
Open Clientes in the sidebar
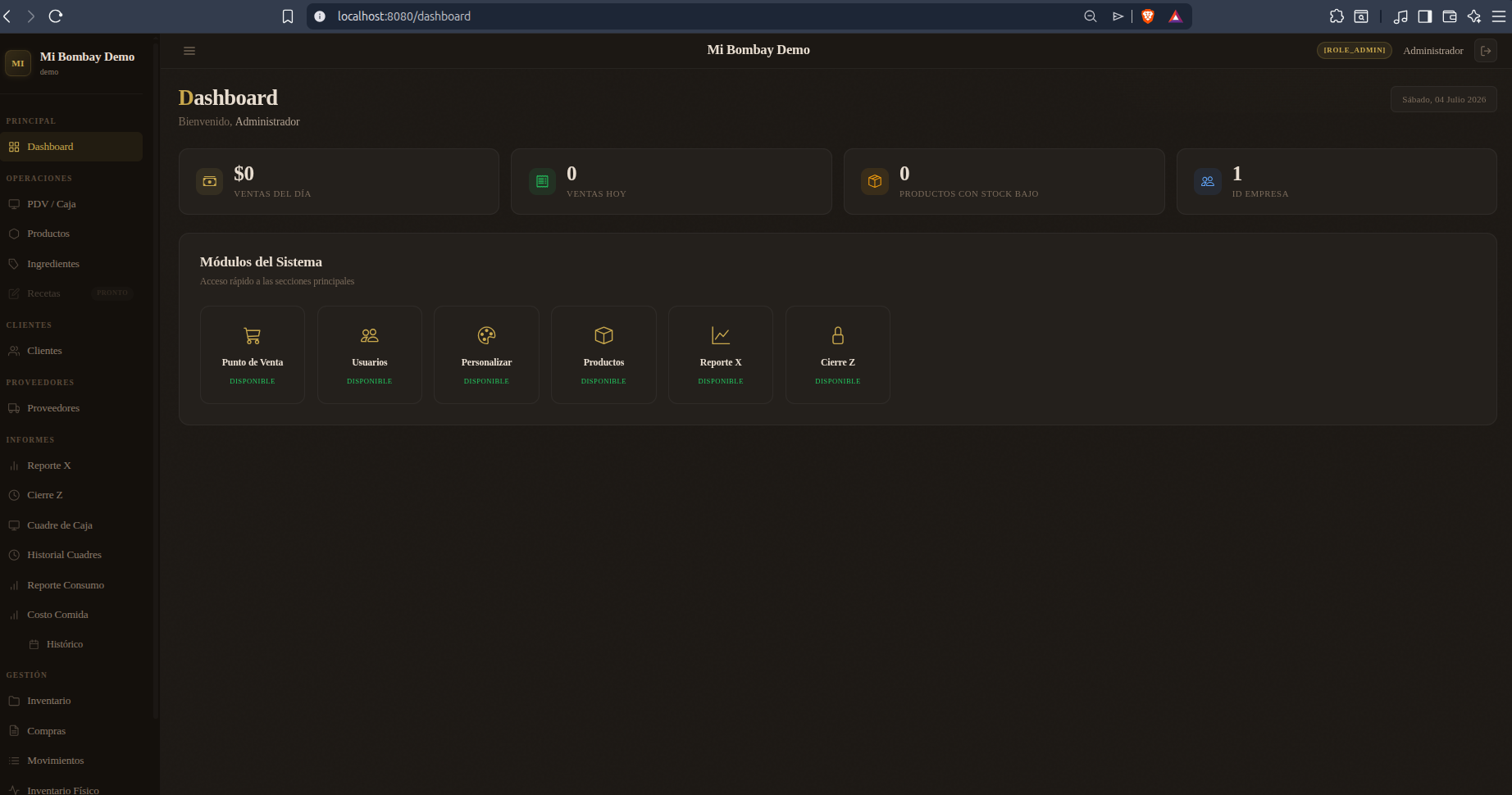[x=71, y=351]
